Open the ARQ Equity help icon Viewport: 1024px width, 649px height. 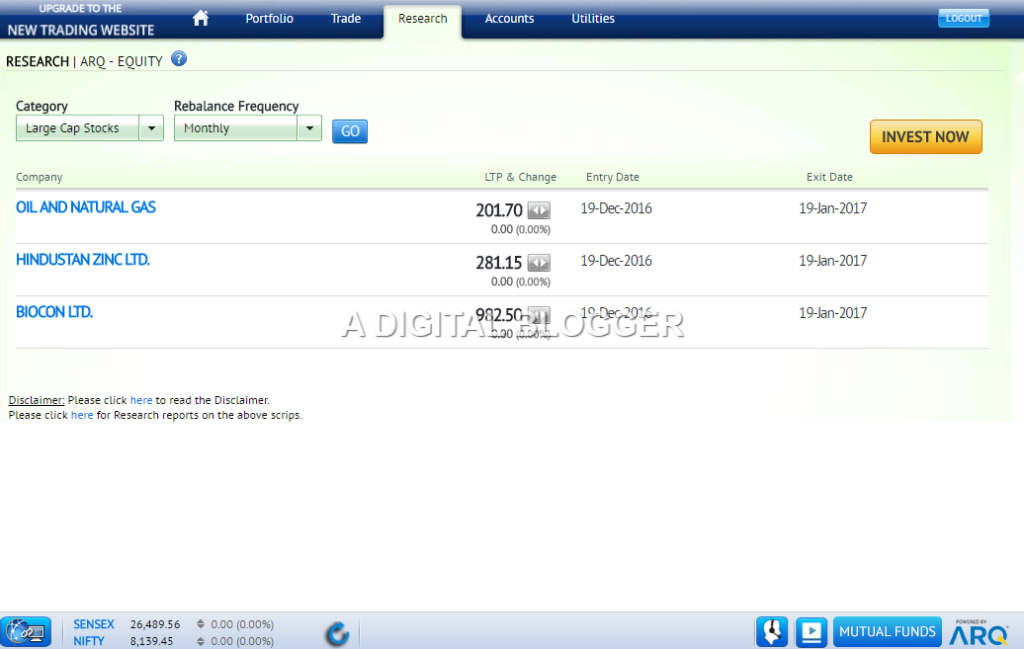click(179, 60)
